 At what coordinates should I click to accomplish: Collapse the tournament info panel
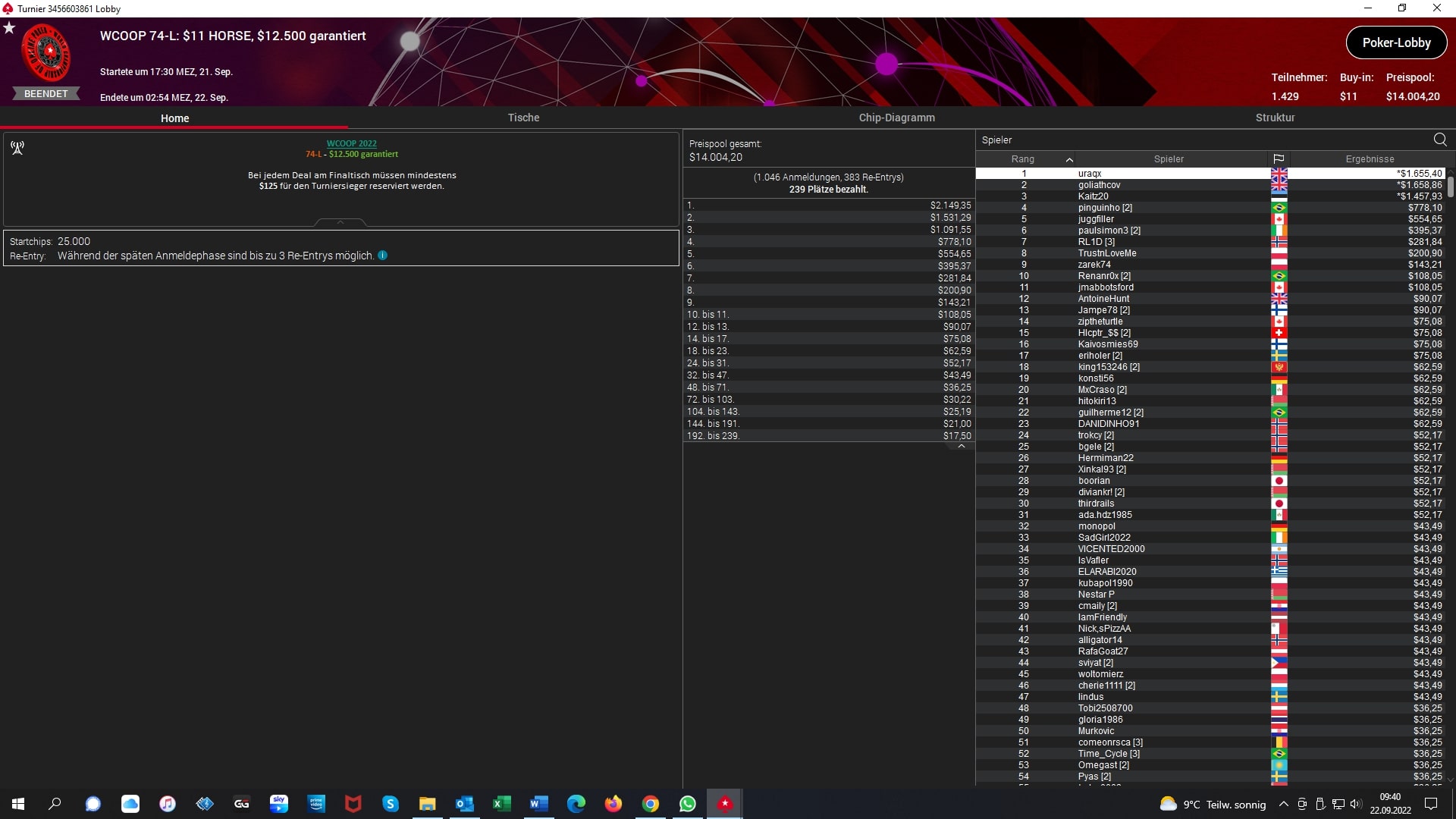[340, 222]
